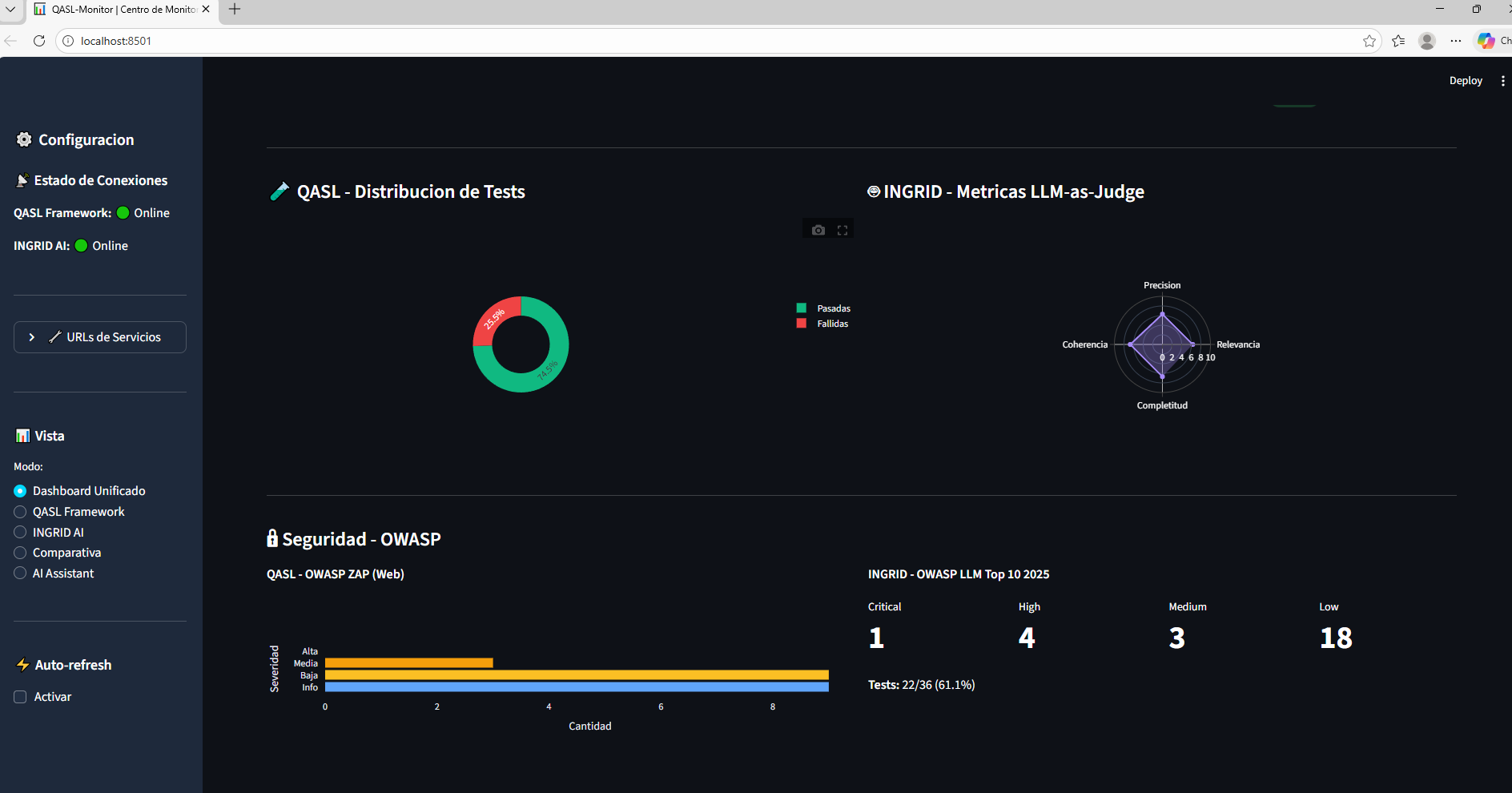Open the Streamlit three-dot options menu

click(1502, 80)
